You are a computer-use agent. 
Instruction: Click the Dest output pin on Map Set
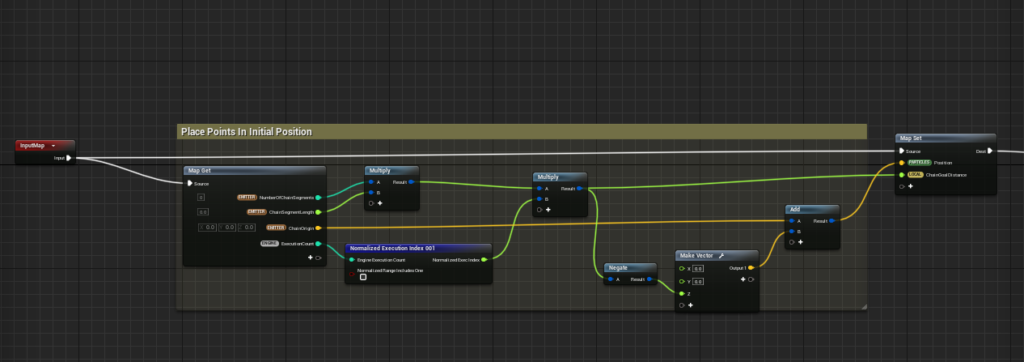coord(990,151)
